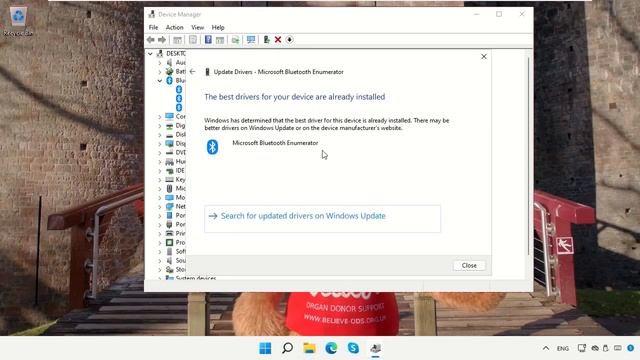
Task: Expand the Storage controllers category chevron
Action: pos(160,269)
